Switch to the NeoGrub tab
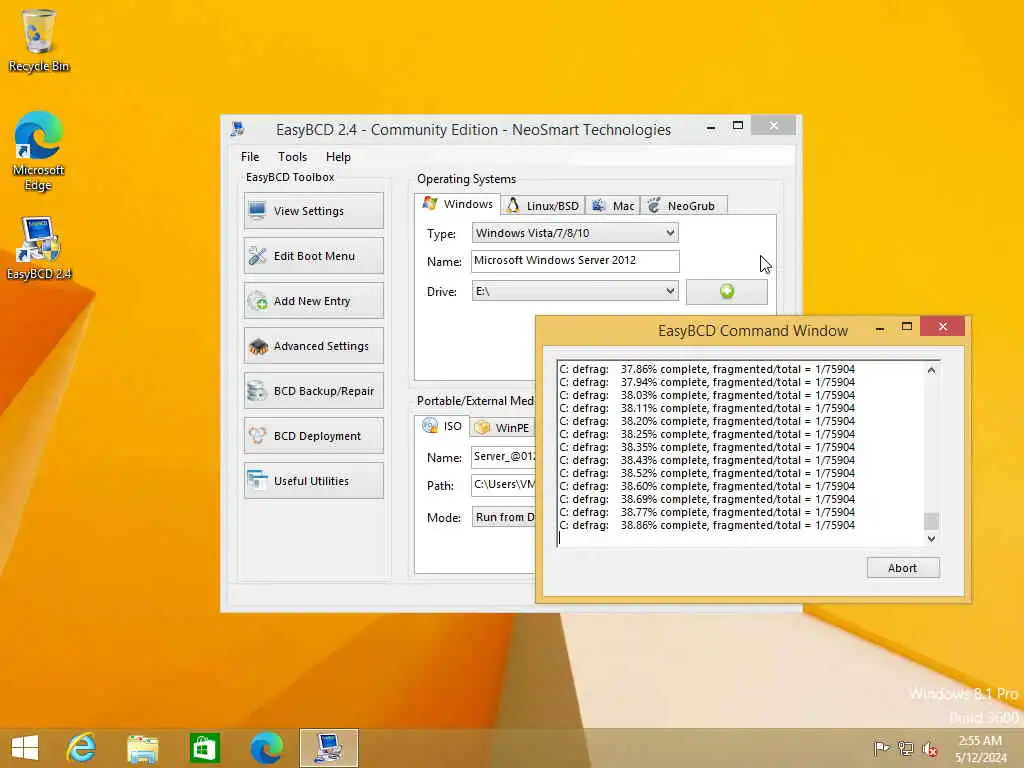The width and height of the screenshot is (1024, 768). tap(683, 206)
